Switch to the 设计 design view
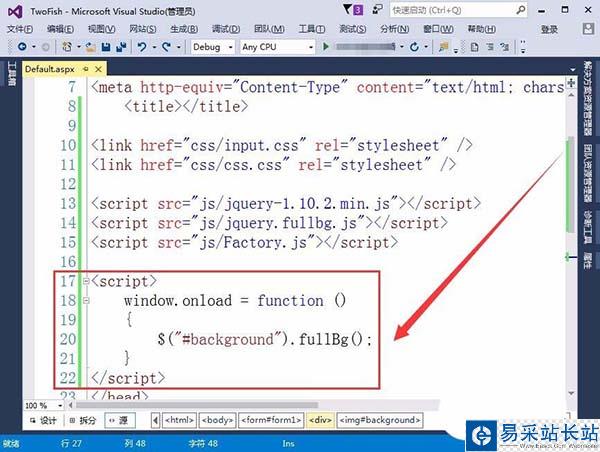Viewport: 600px width, 452px height. [43, 420]
